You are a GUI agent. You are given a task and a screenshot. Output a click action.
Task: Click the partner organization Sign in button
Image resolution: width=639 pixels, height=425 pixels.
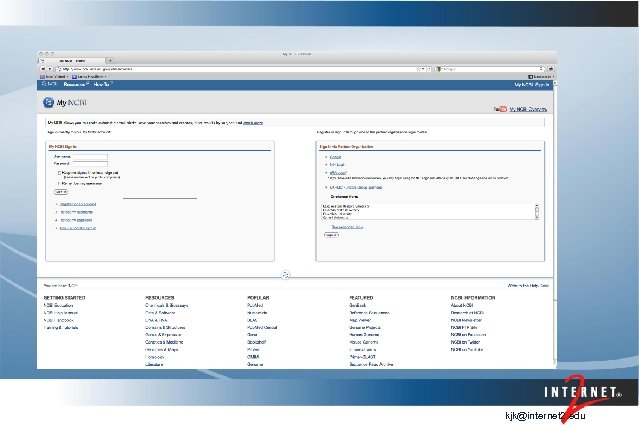pos(331,235)
